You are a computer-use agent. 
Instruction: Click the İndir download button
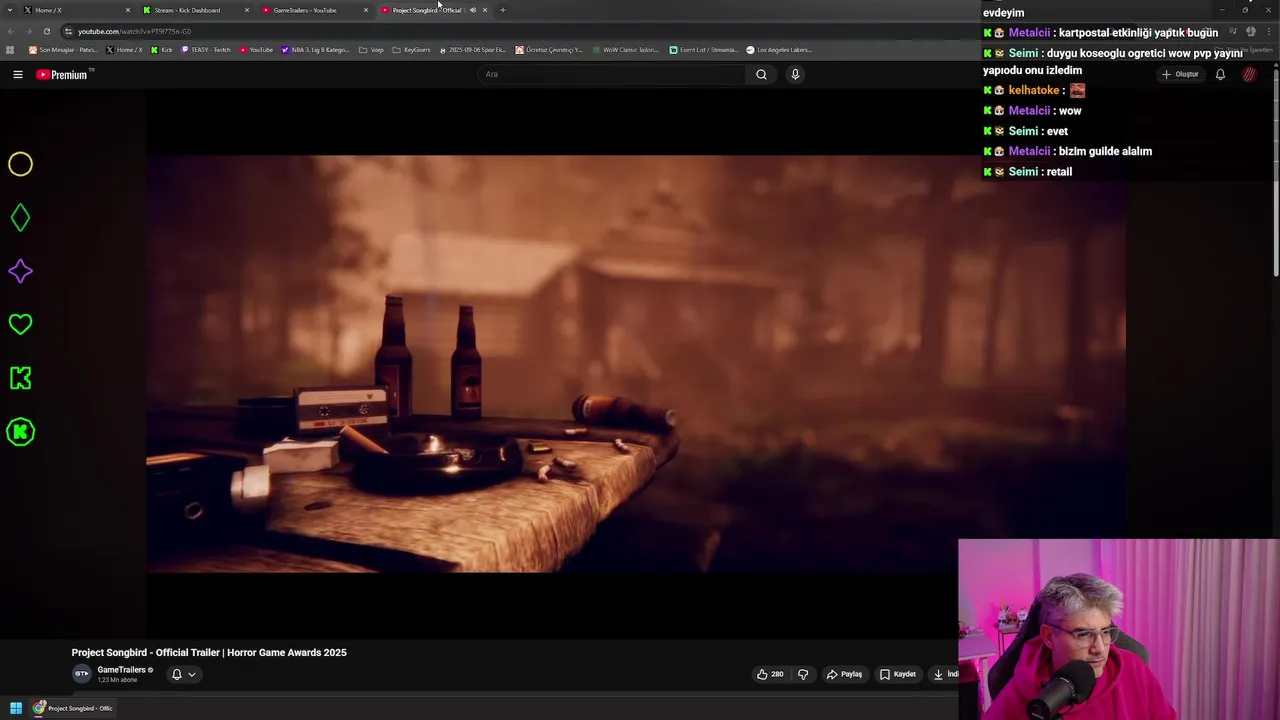945,674
